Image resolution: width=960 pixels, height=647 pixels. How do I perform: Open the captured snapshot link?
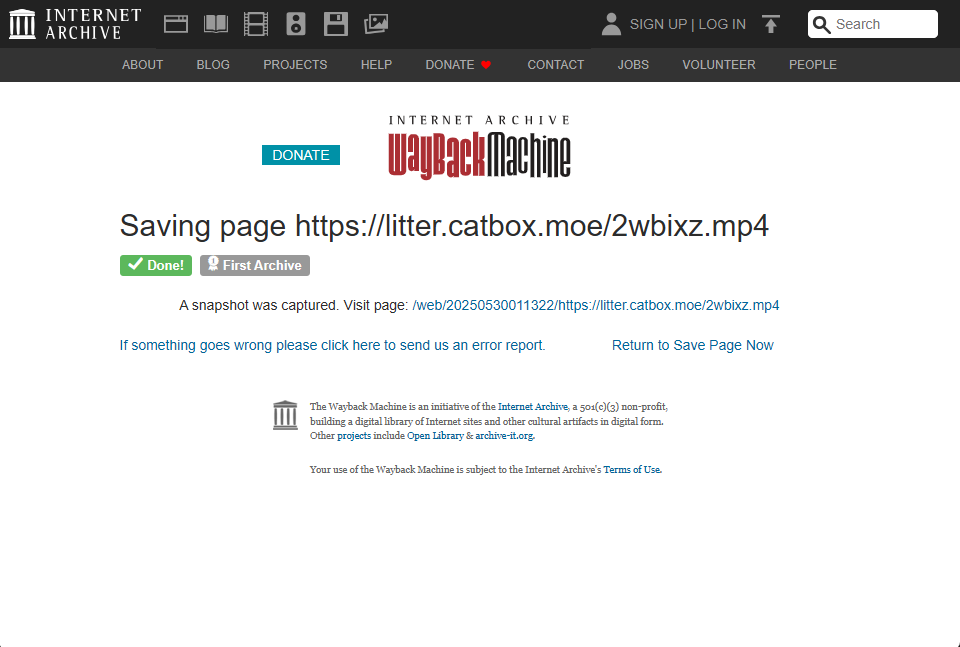coord(596,305)
